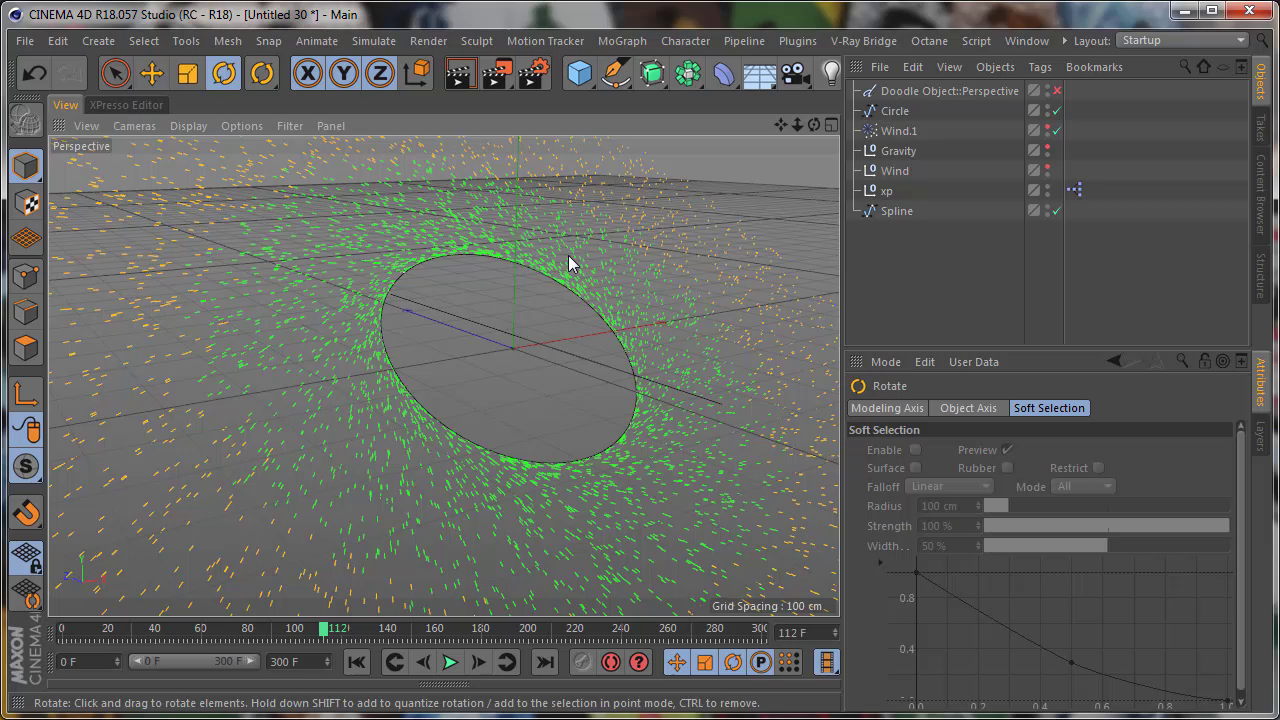Click the Record Active Objects button
1280x720 pixels.
click(582, 662)
